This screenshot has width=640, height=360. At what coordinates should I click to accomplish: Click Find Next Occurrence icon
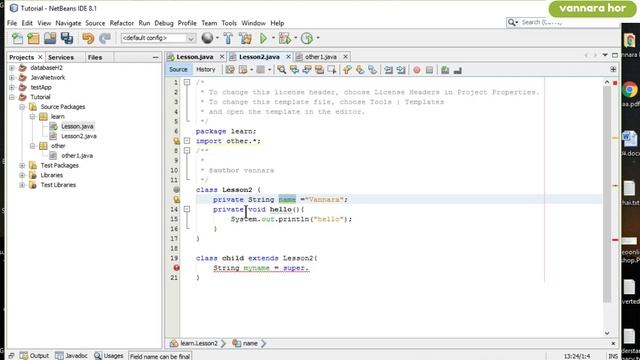(x=307, y=70)
